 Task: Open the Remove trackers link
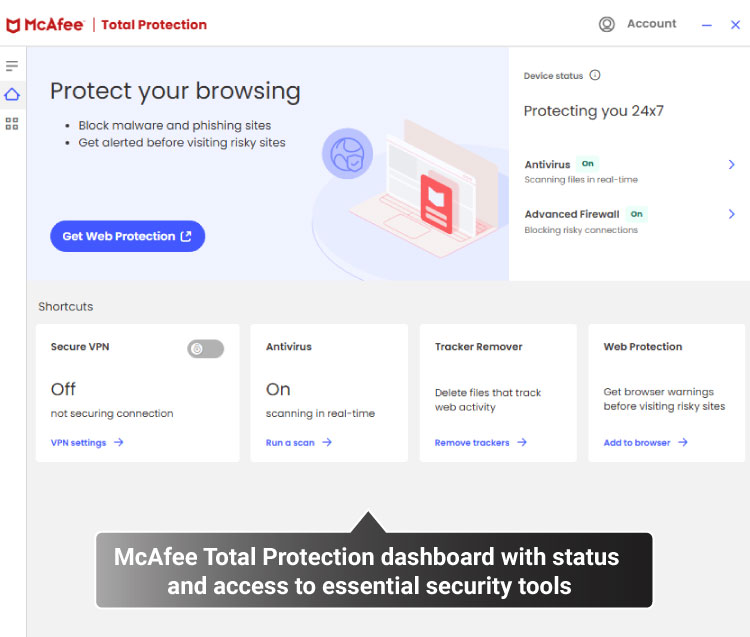[x=472, y=442]
